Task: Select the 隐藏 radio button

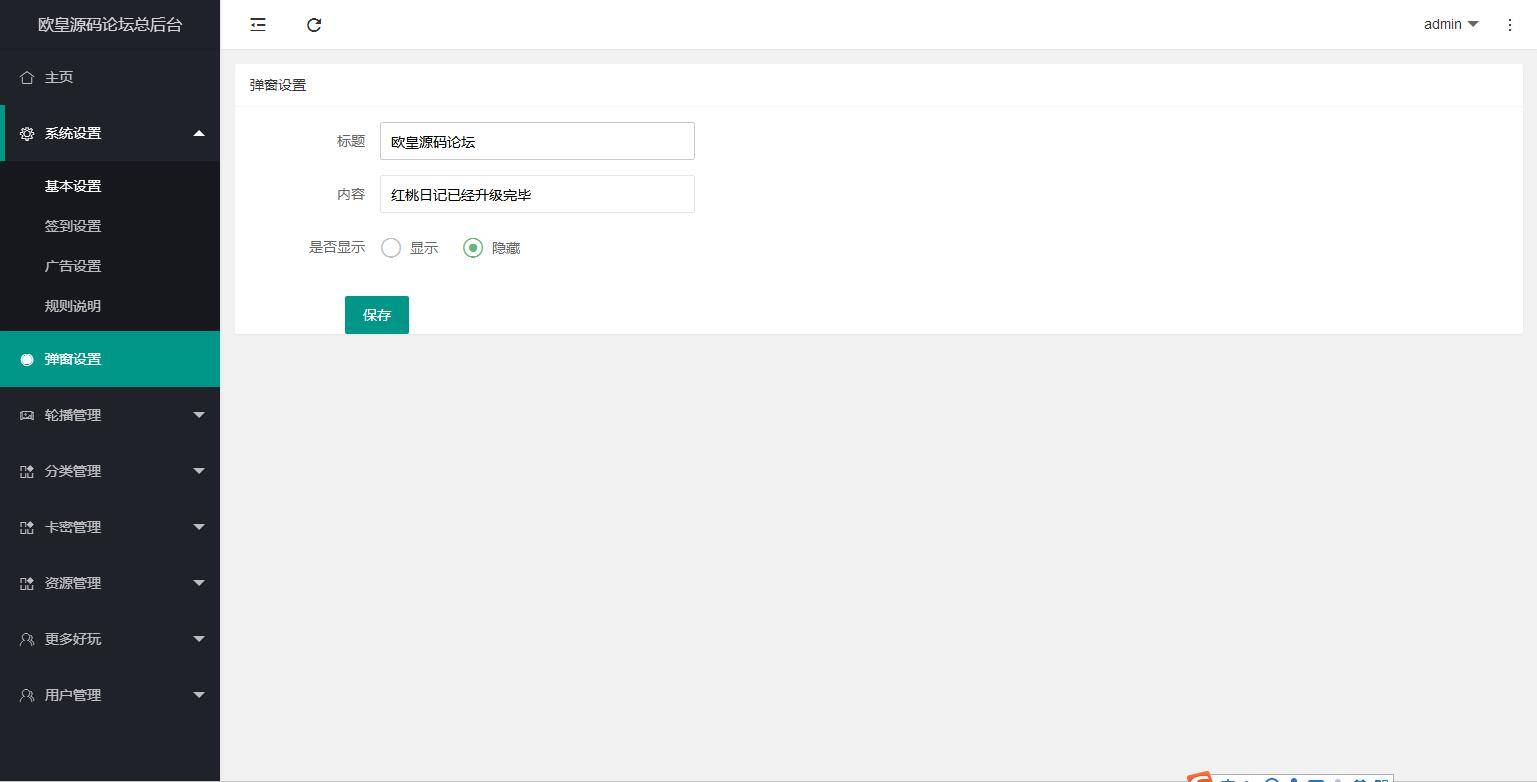Action: click(472, 247)
